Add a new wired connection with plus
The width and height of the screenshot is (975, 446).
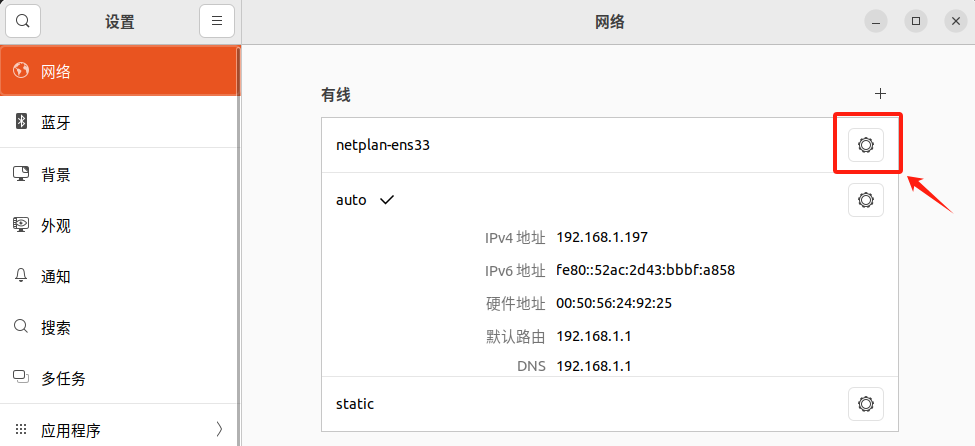point(880,94)
